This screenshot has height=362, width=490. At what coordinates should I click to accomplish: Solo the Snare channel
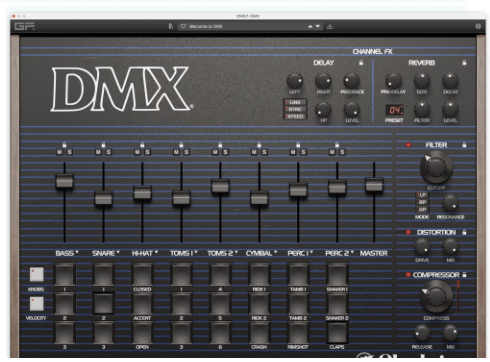click(x=108, y=152)
